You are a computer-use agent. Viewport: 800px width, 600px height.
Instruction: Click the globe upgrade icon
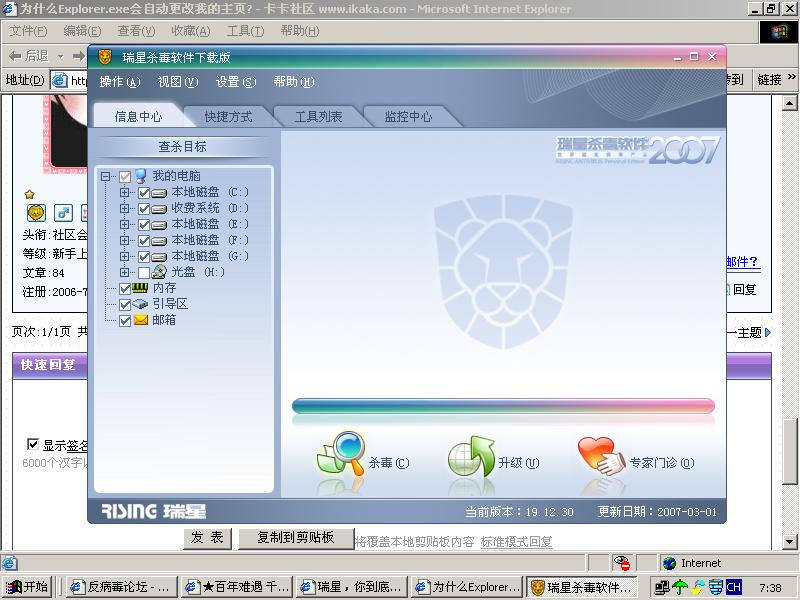coord(471,457)
